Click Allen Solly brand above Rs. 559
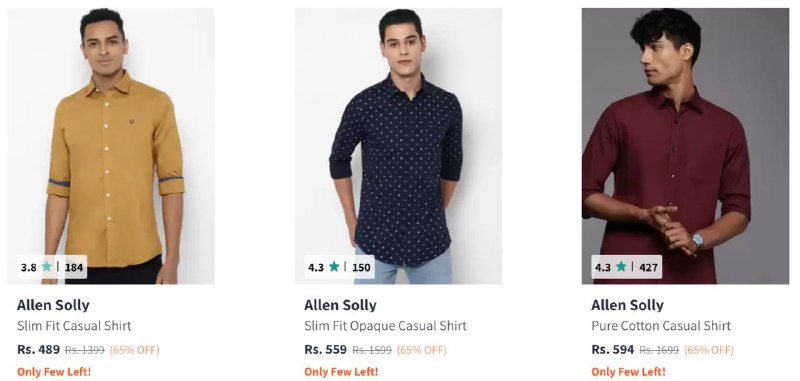800x381 pixels. [340, 306]
